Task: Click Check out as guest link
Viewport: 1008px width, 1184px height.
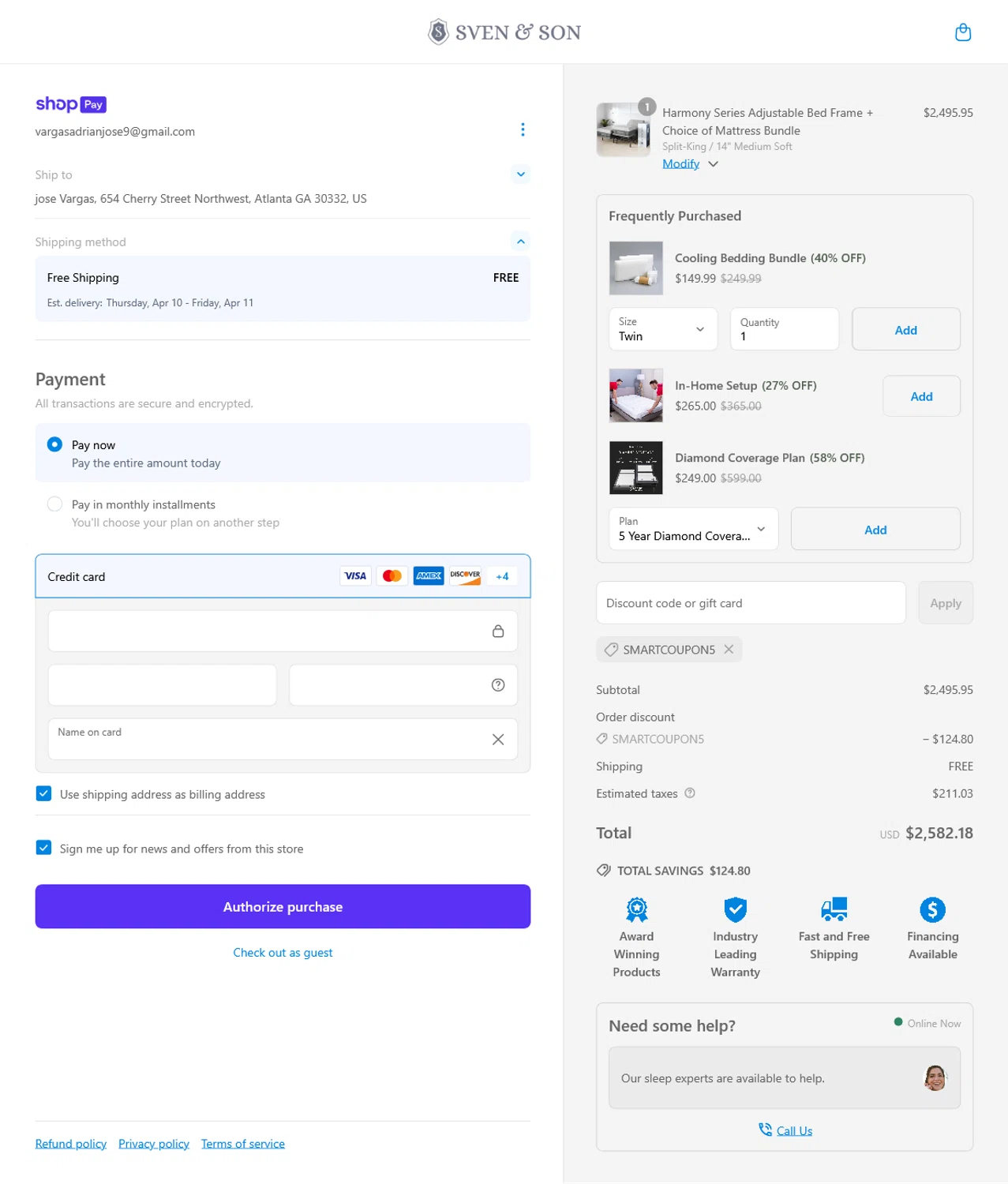Action: 283,953
